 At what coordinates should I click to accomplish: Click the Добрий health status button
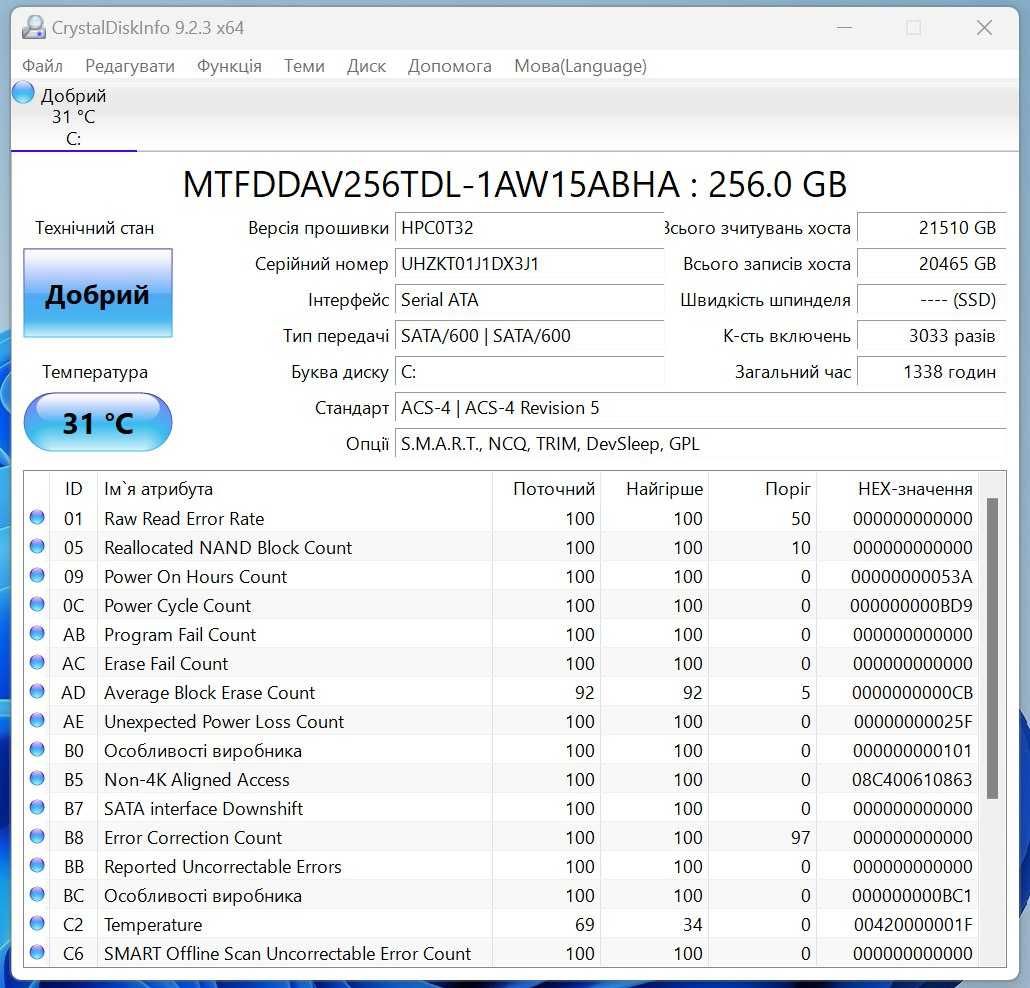tap(98, 293)
